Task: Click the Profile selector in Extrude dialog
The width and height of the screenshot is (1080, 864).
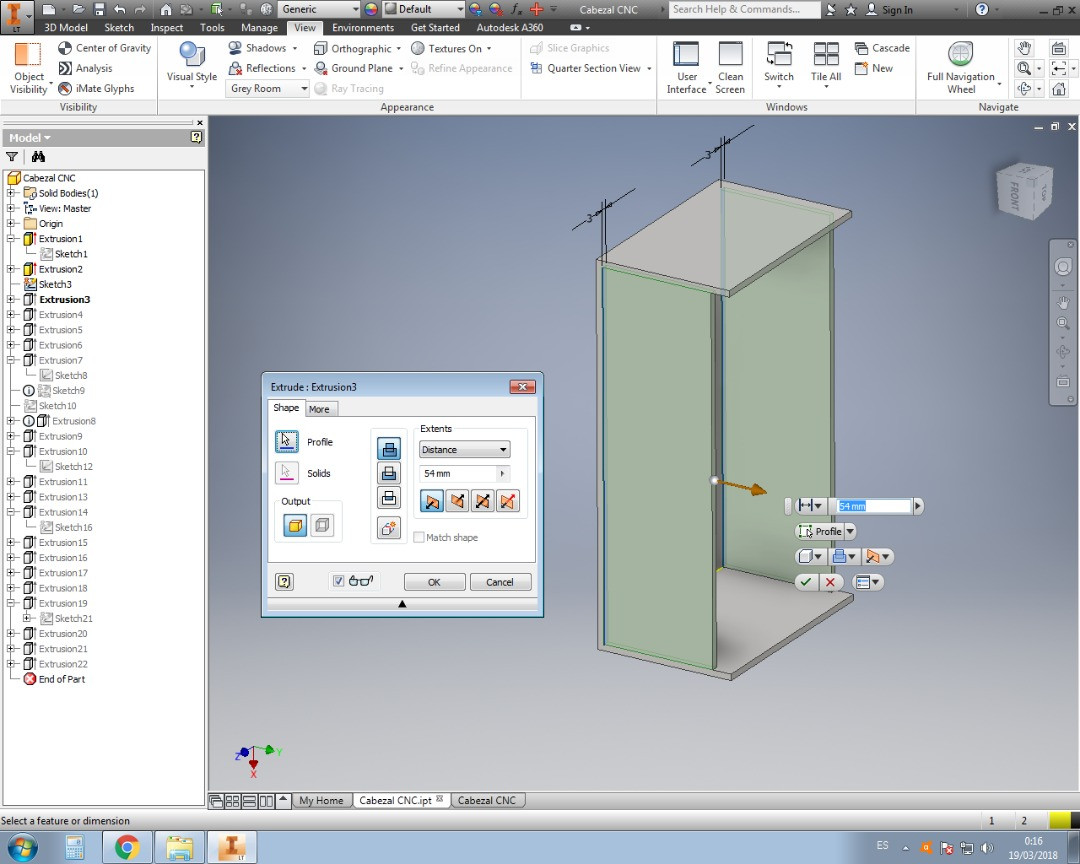Action: [287, 442]
